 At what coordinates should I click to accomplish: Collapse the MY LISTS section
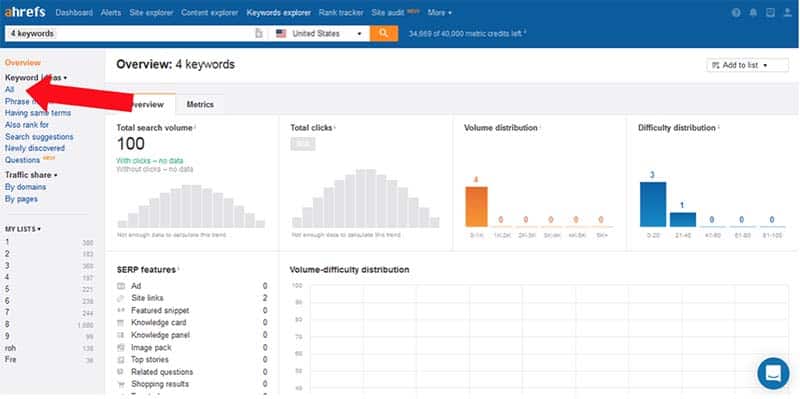[x=23, y=229]
